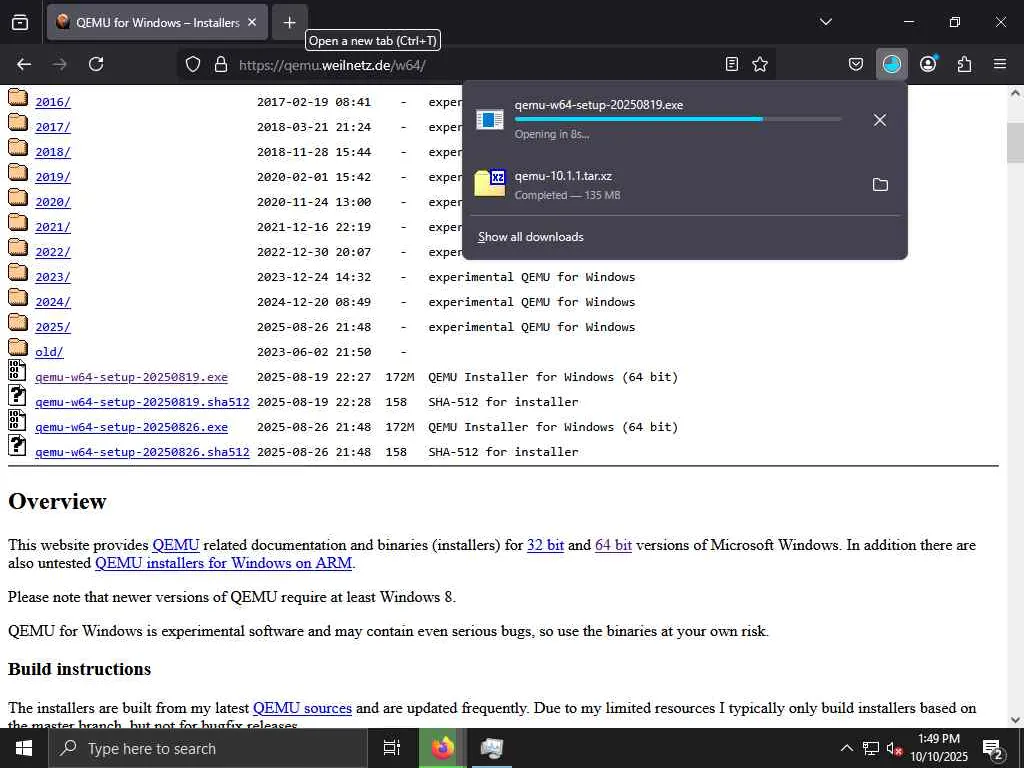
Task: Click the qemu-w64-setup-20250819.exe download entry
Action: pyautogui.click(x=663, y=120)
